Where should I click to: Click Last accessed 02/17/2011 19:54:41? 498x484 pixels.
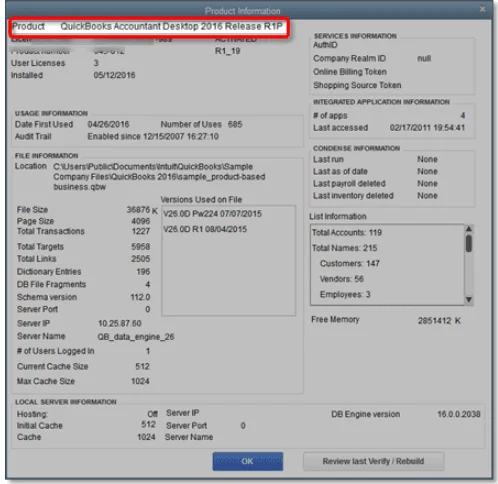[x=427, y=128]
